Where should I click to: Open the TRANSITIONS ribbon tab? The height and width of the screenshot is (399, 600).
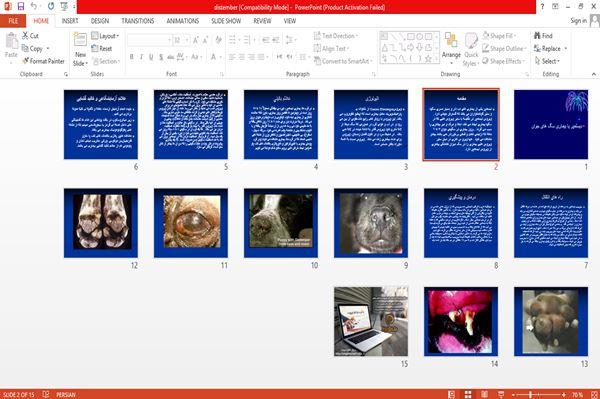pyautogui.click(x=138, y=21)
